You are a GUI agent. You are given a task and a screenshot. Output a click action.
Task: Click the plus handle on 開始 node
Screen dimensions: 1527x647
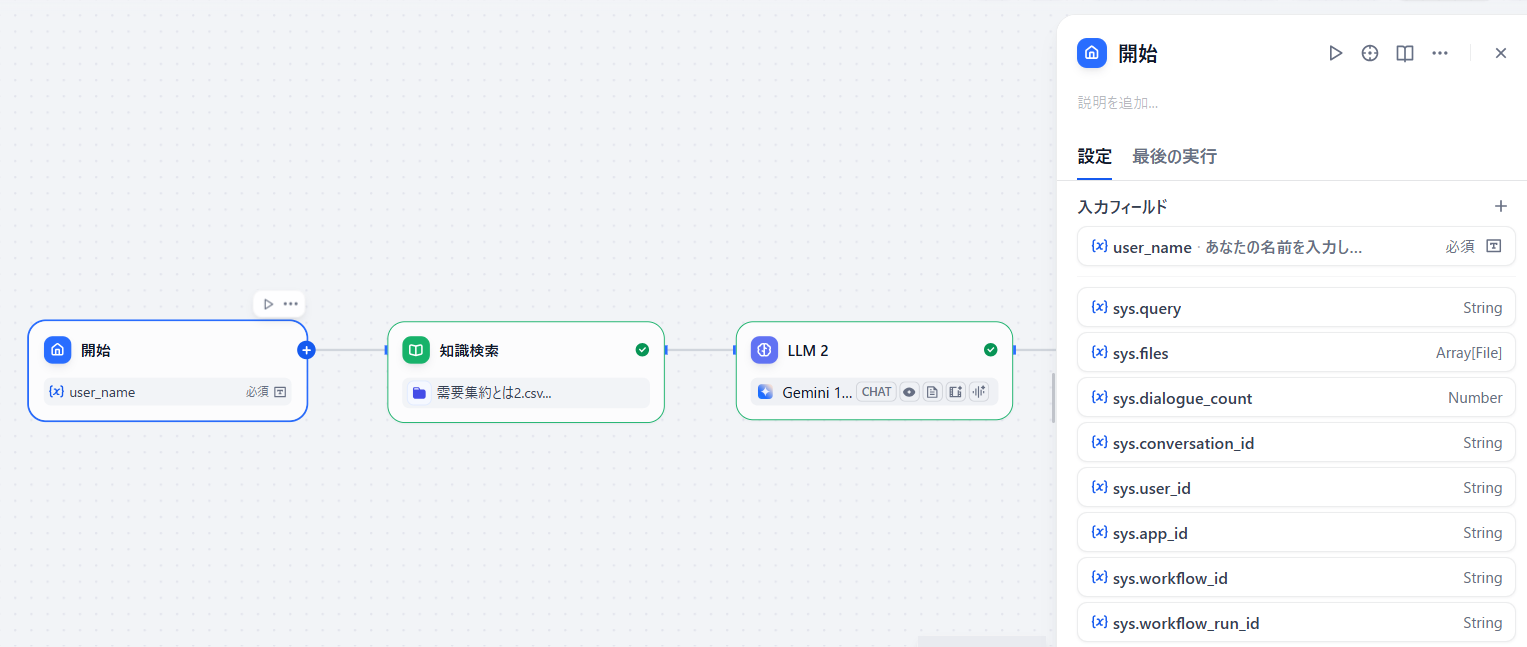coord(307,350)
